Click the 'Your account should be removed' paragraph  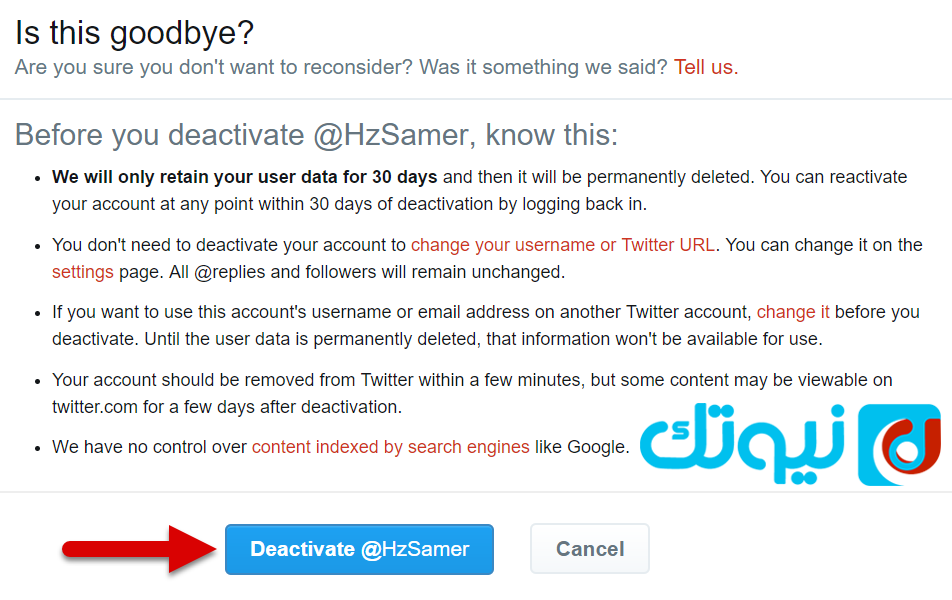pyautogui.click(x=472, y=393)
